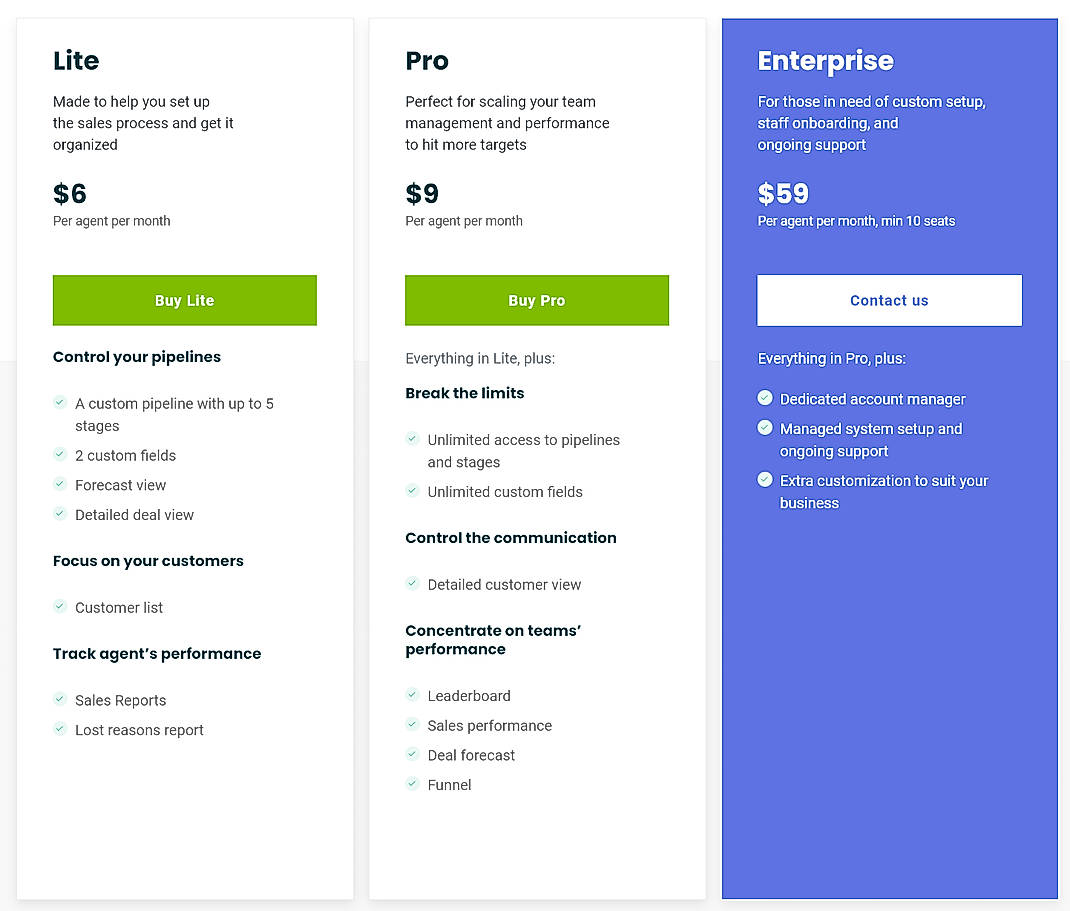Click the checkmark beside "Leaderboard"
The width and height of the screenshot is (1070, 911).
click(x=412, y=695)
